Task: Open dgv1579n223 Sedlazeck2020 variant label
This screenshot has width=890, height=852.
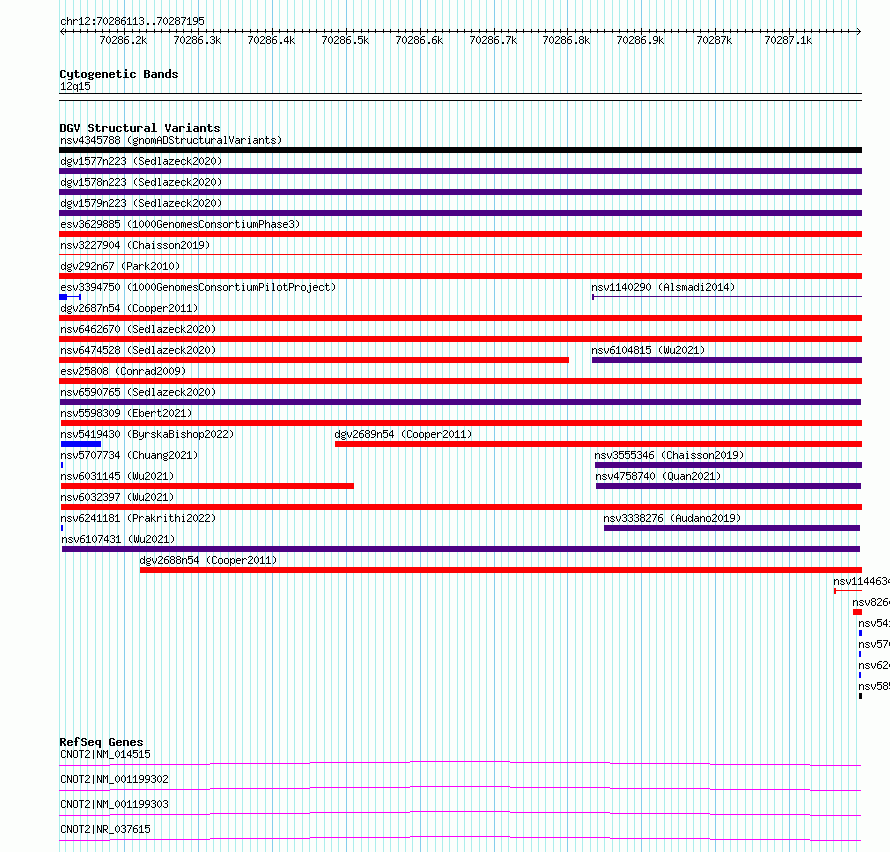Action: coord(141,203)
